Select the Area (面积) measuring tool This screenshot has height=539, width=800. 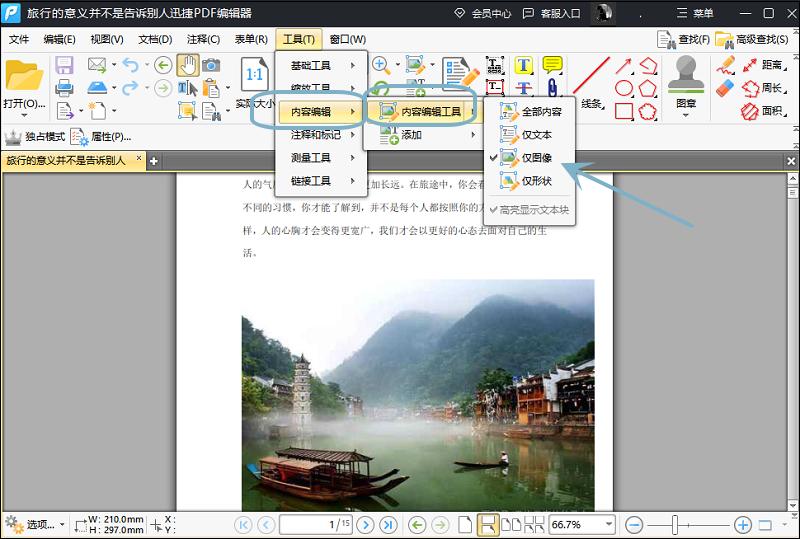tap(764, 111)
